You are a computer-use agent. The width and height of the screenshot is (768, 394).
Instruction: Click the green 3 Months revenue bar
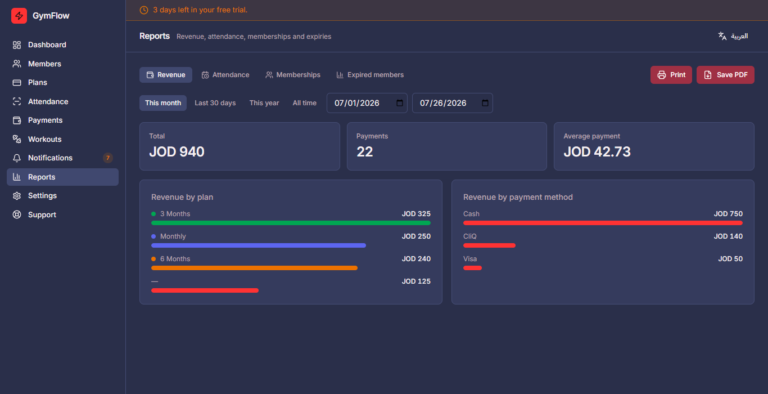point(291,223)
